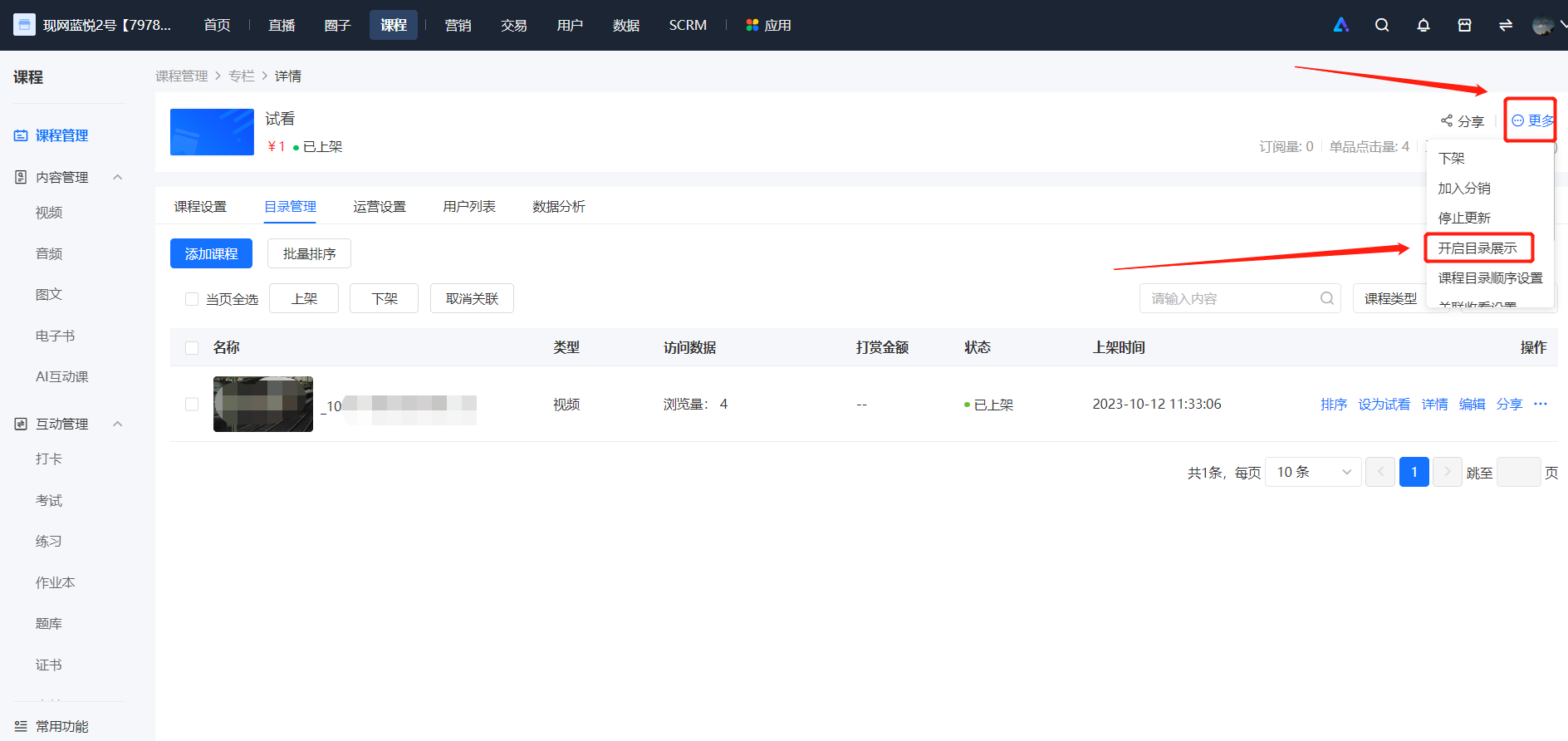Check the header checkbox next to 名称
Viewport: 1568px width, 741px height.
click(x=192, y=347)
